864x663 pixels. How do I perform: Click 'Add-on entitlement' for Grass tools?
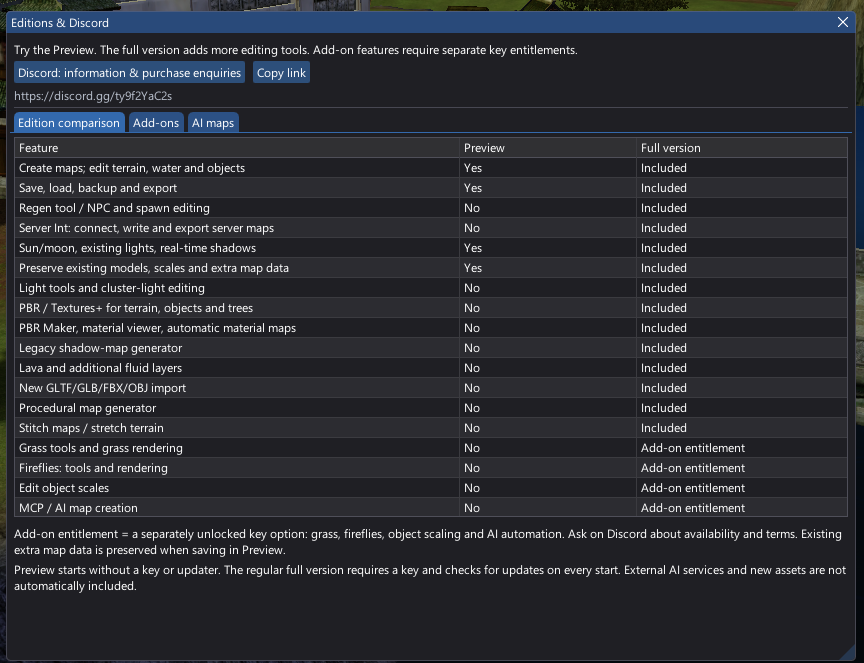(x=742, y=448)
